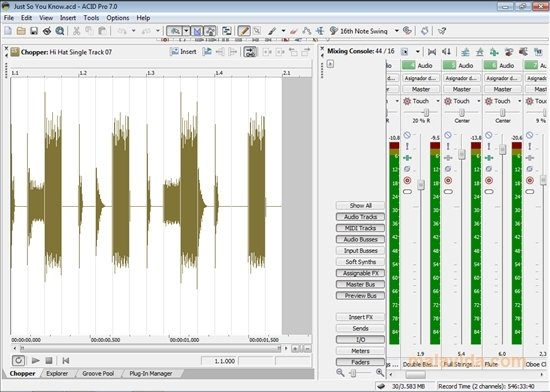
Task: Expand the channel list pane arrow in the console
Action: pos(330,64)
